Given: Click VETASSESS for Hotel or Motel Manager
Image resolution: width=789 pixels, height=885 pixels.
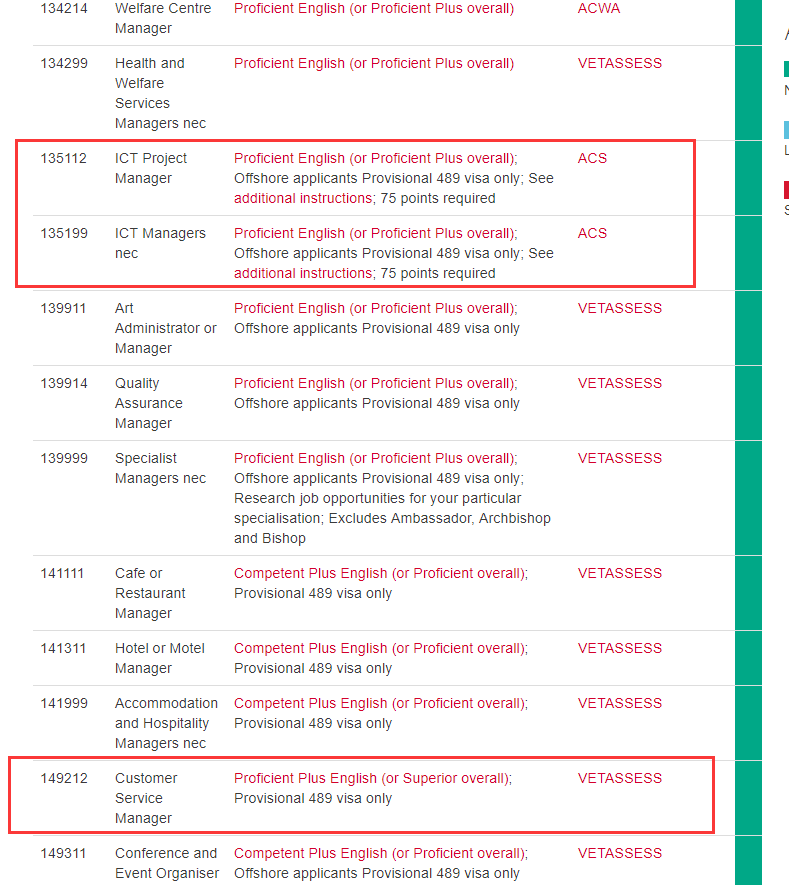Looking at the screenshot, I should click(619, 648).
